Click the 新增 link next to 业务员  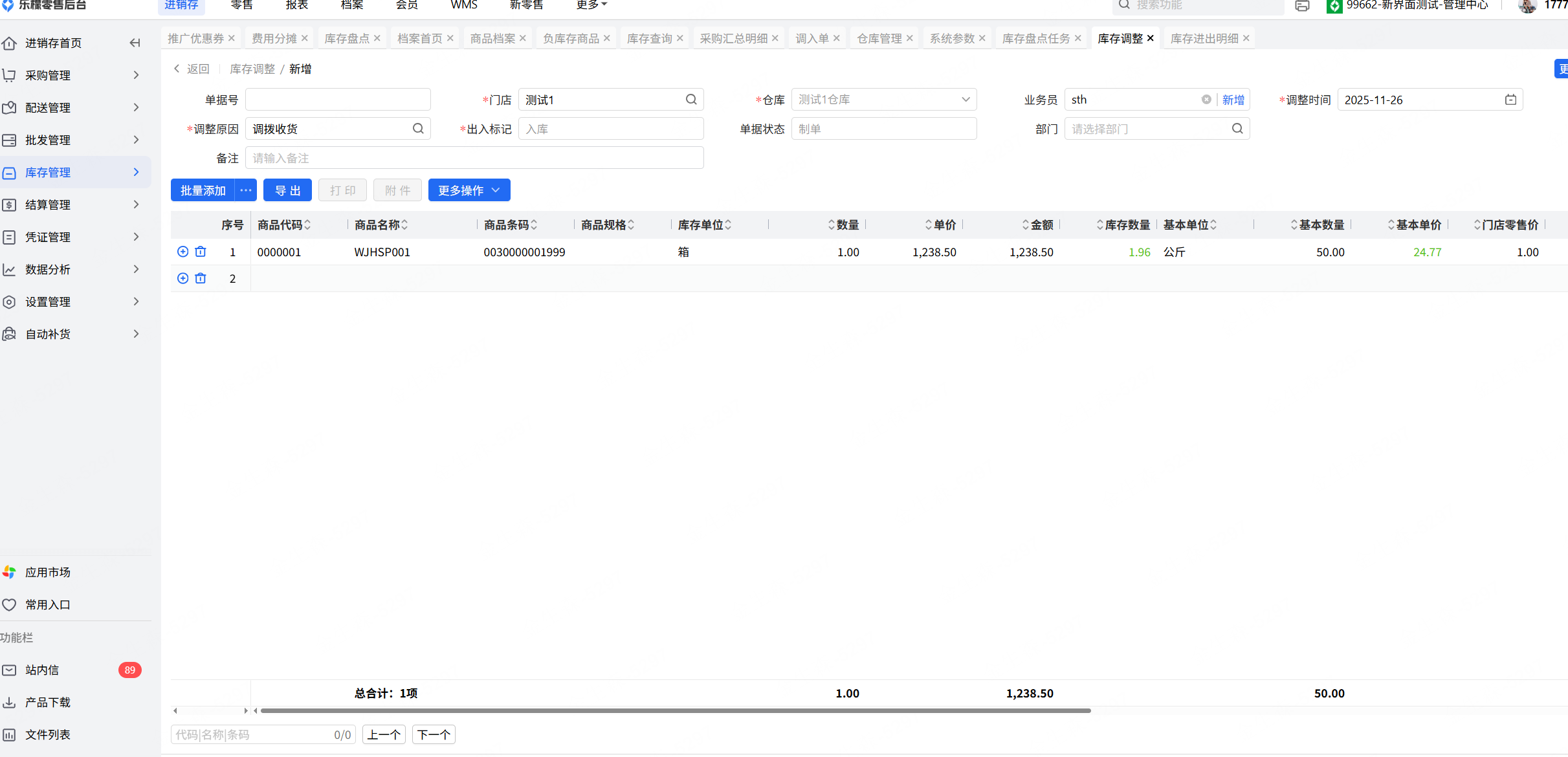pyautogui.click(x=1233, y=100)
